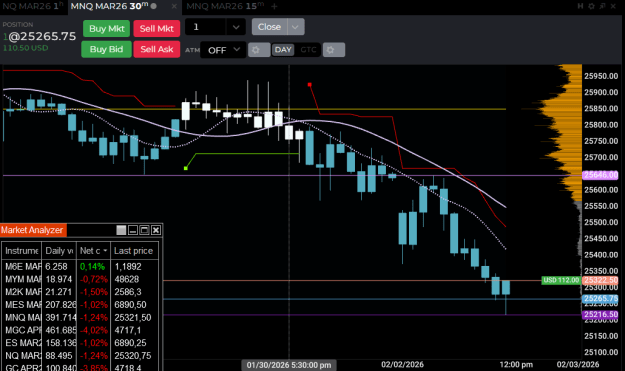Open ATM strategy settings gear
The height and width of the screenshot is (371, 625).
[259, 50]
